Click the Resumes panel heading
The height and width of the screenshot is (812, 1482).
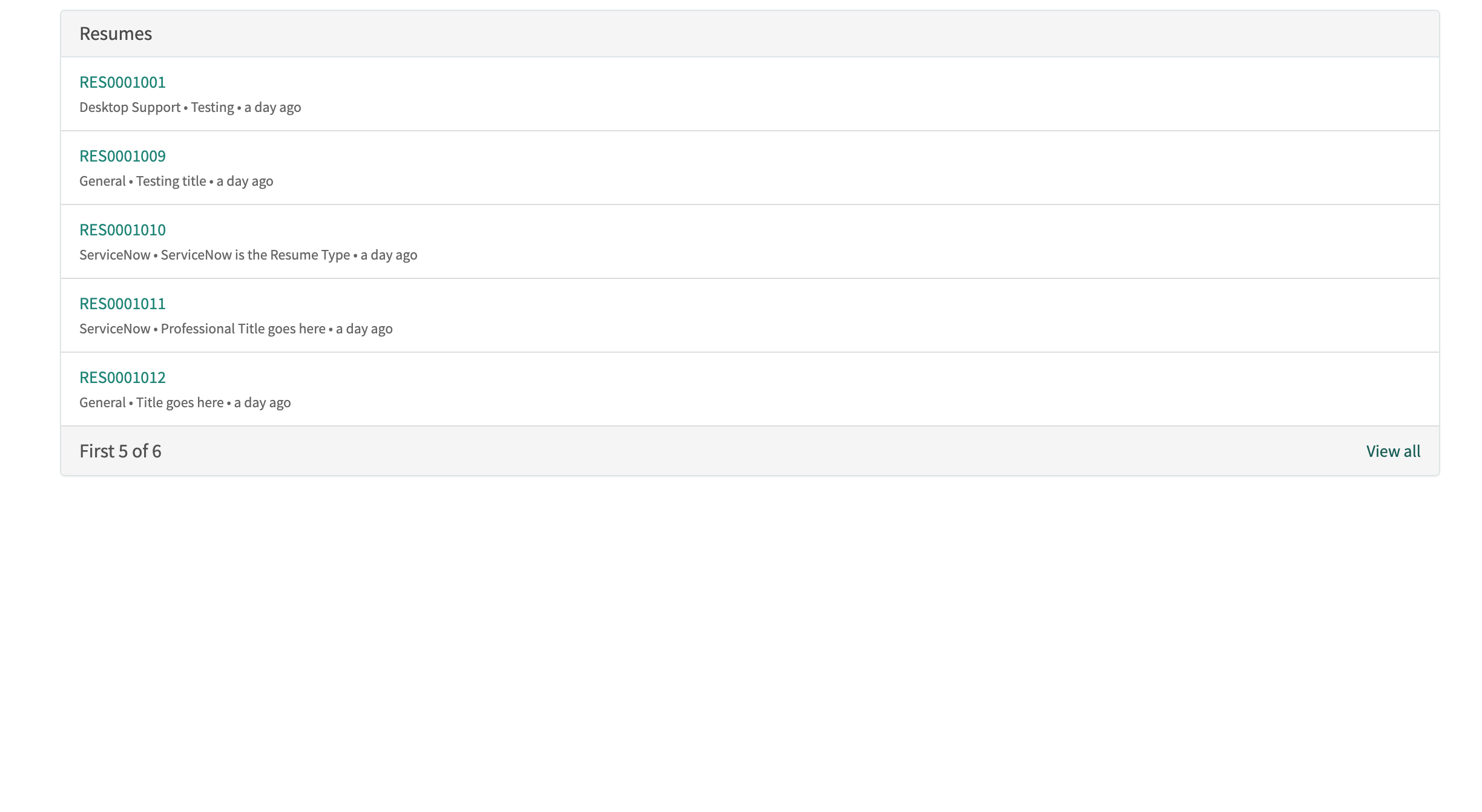click(116, 33)
